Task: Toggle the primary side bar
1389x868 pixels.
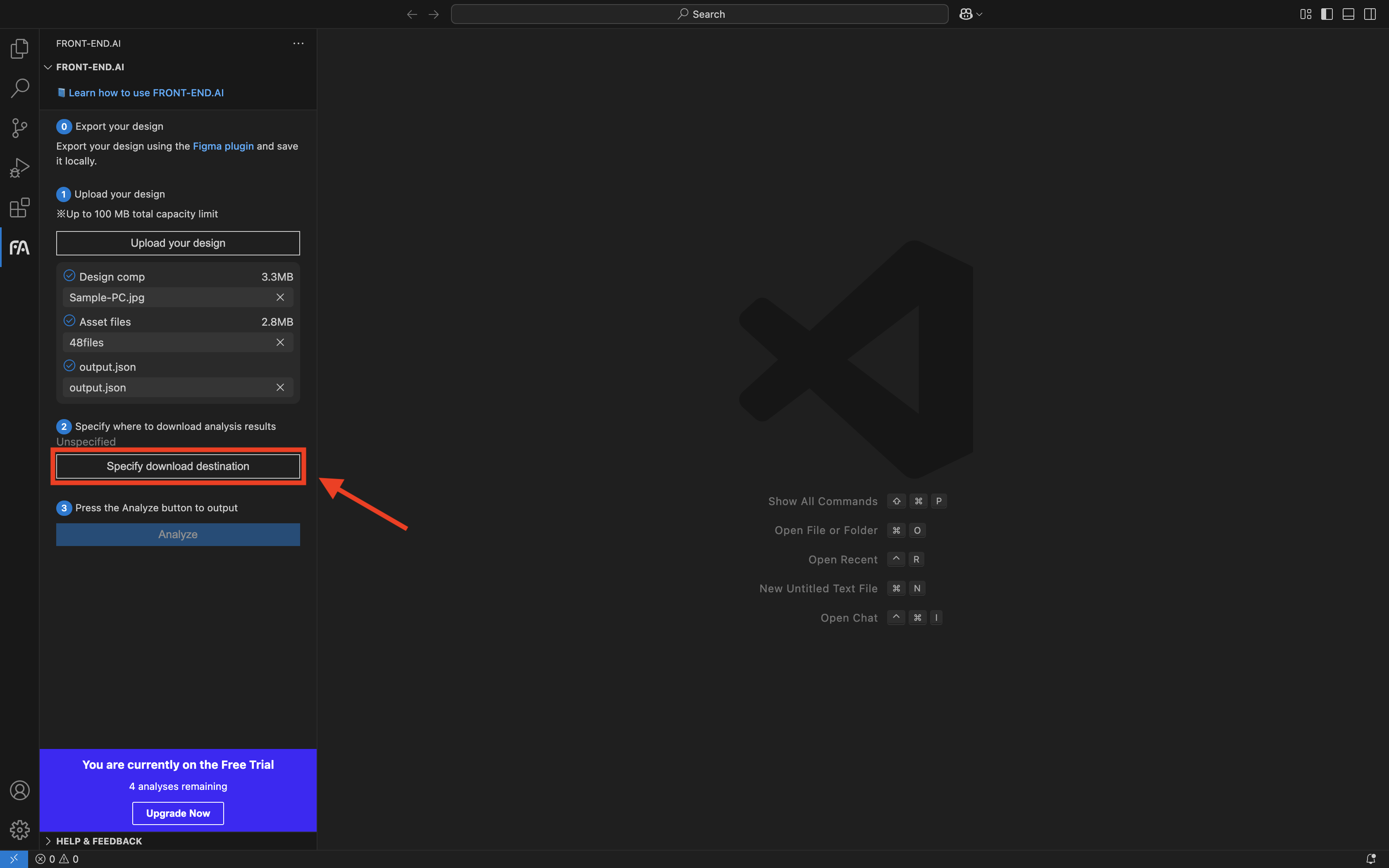Action: (x=1327, y=14)
